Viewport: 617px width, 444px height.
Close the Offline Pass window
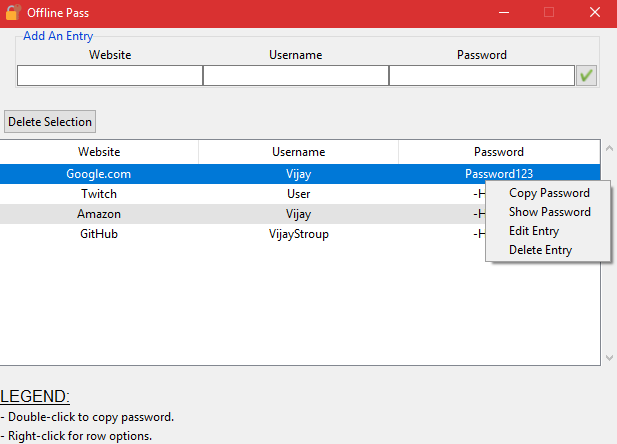coord(595,12)
